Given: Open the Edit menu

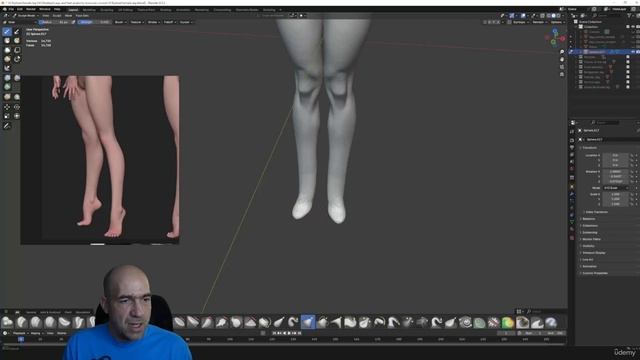Looking at the screenshot, I should click(x=20, y=9).
